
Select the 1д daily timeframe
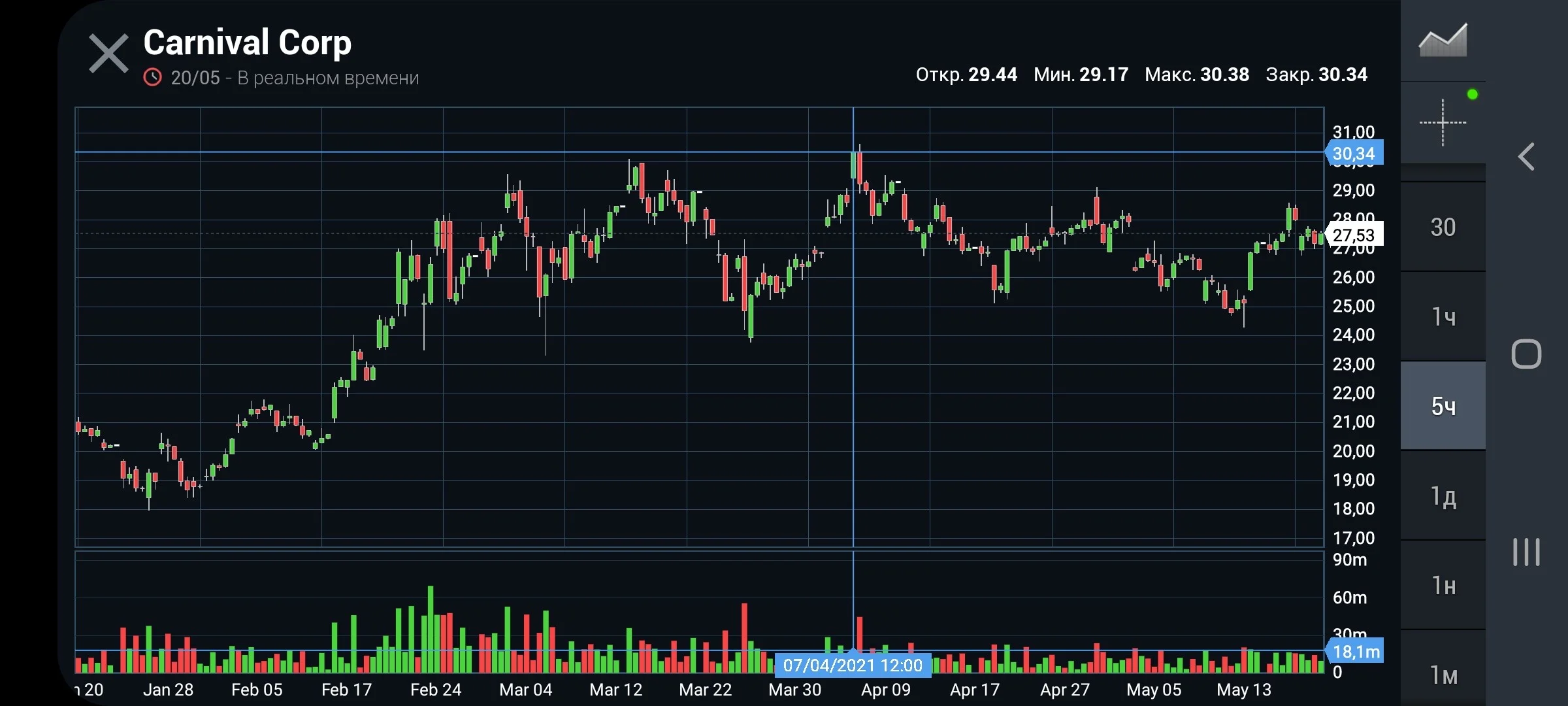pyautogui.click(x=1443, y=496)
